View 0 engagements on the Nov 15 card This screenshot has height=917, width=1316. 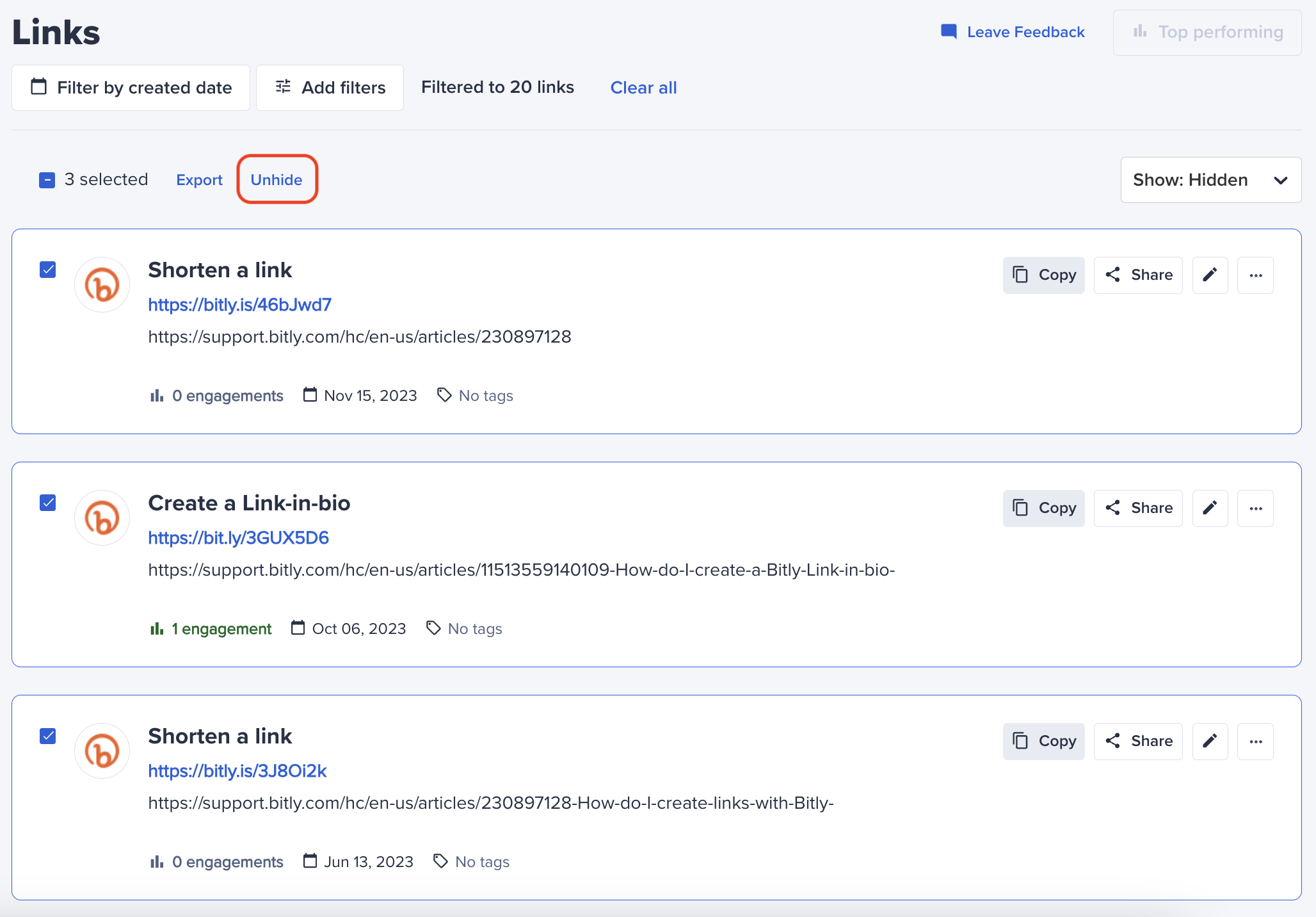[216, 396]
